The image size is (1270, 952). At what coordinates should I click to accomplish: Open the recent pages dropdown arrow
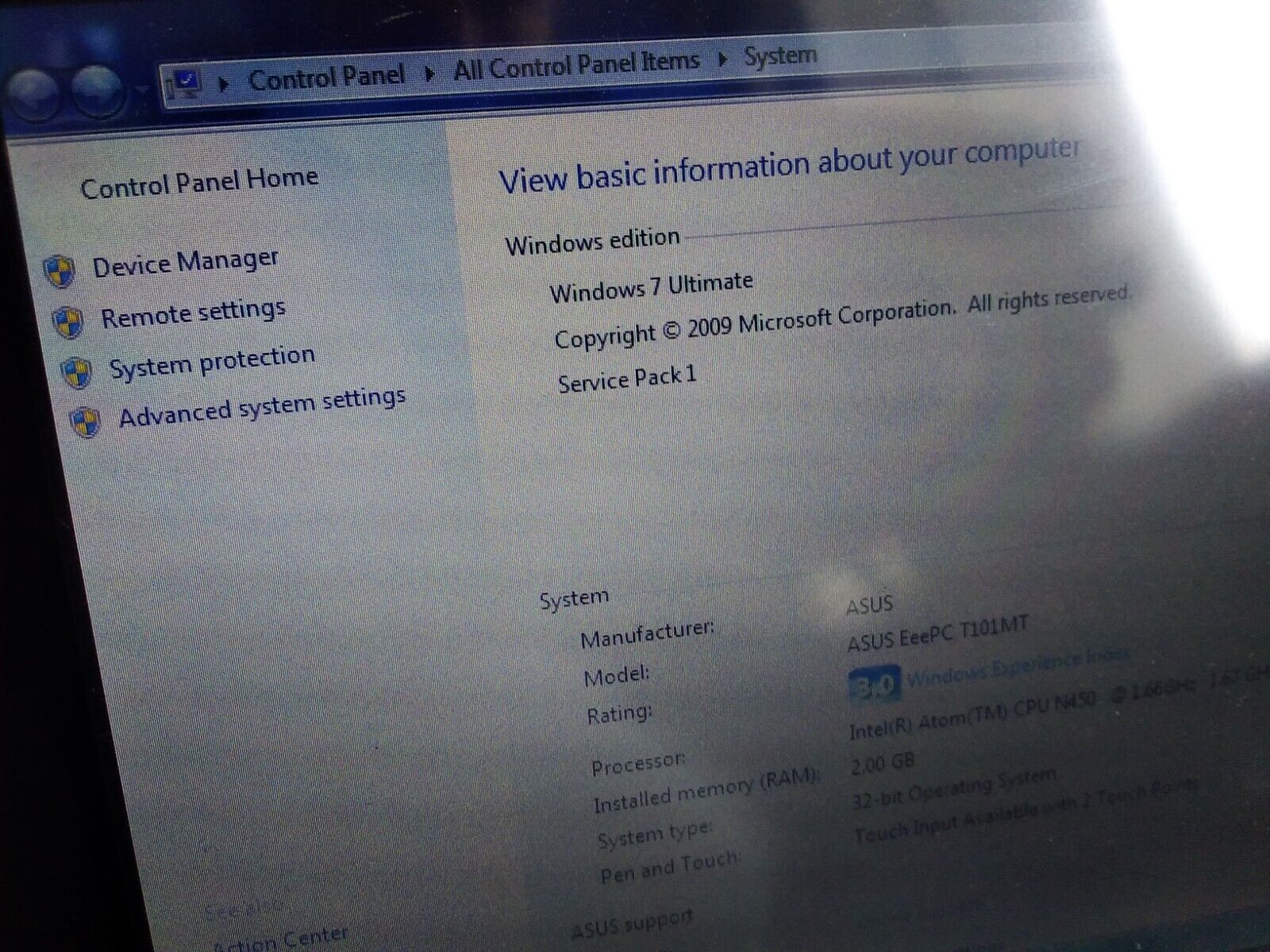(142, 90)
